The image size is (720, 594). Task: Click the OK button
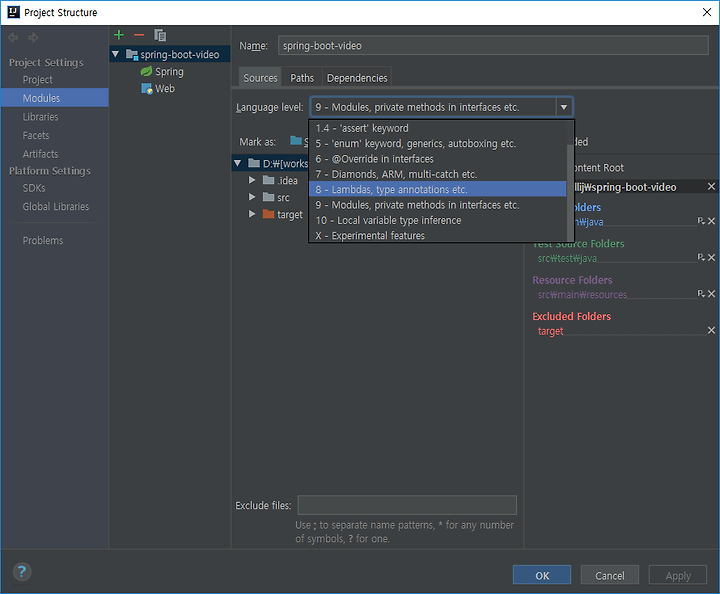pyautogui.click(x=542, y=575)
